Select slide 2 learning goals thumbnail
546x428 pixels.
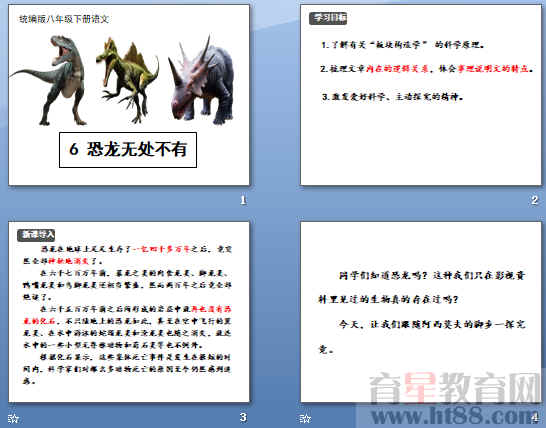tap(421, 95)
